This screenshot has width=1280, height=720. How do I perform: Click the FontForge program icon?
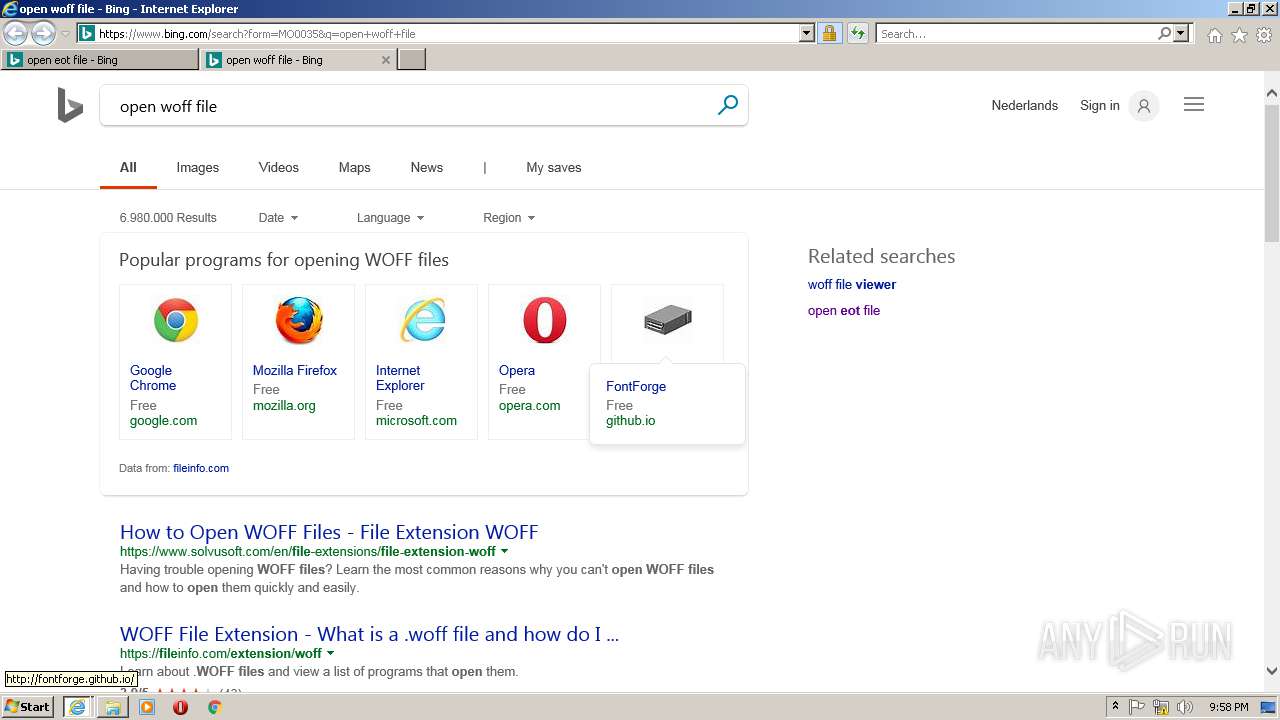pyautogui.click(x=668, y=320)
